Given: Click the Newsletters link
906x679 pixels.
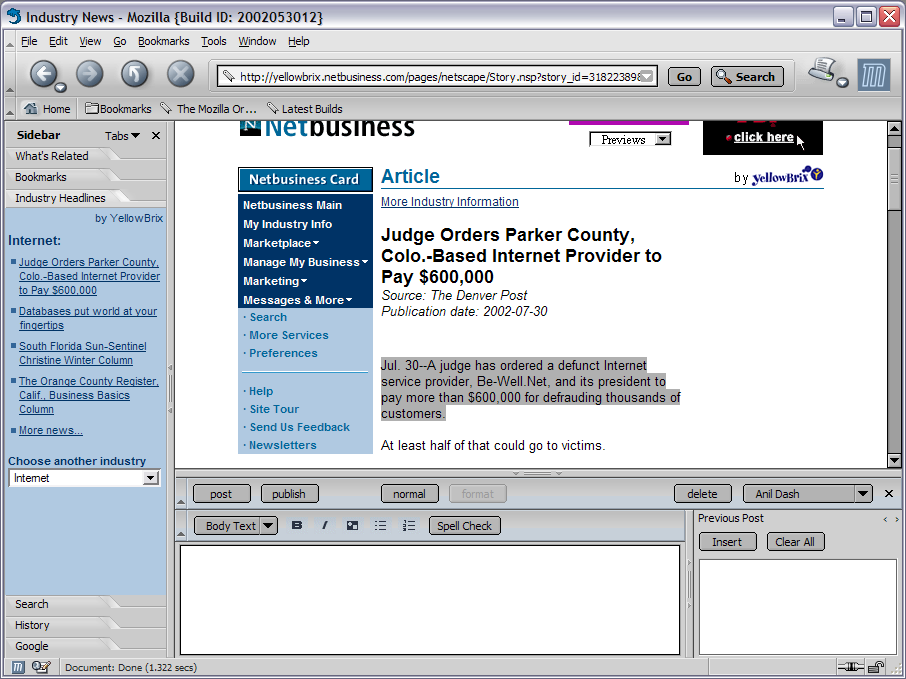Looking at the screenshot, I should (283, 445).
